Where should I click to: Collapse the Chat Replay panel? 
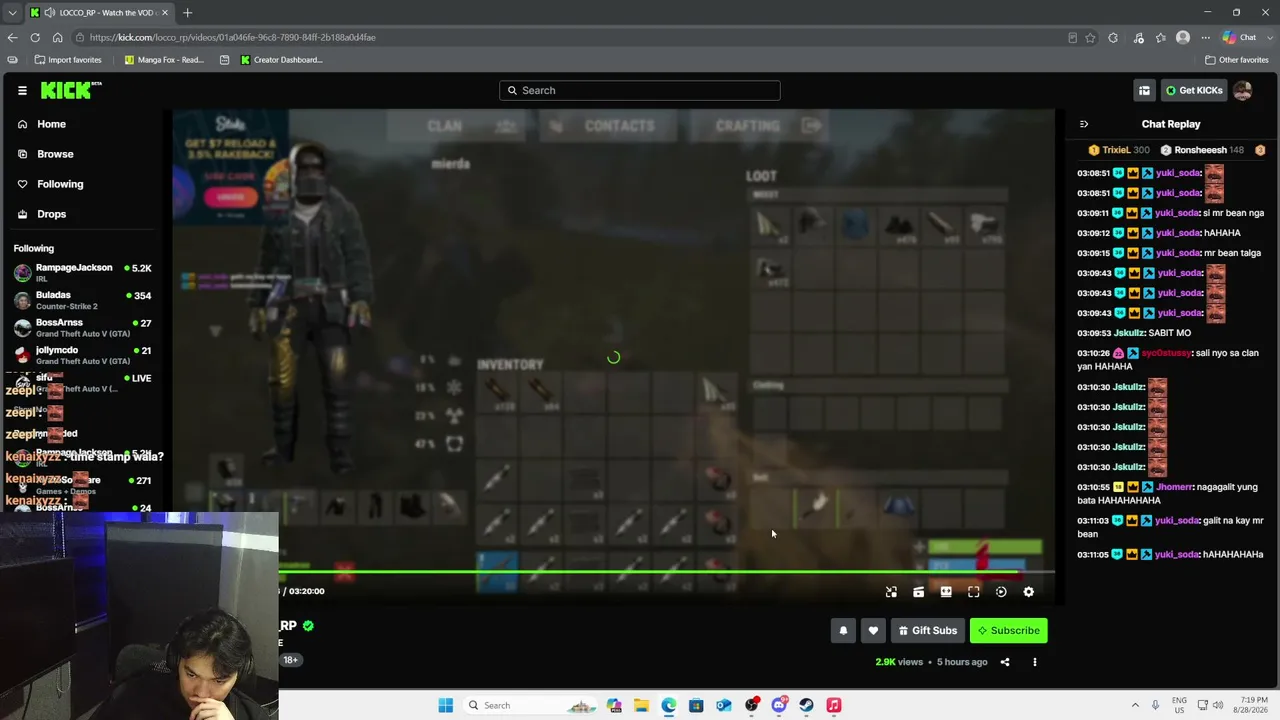(x=1083, y=124)
